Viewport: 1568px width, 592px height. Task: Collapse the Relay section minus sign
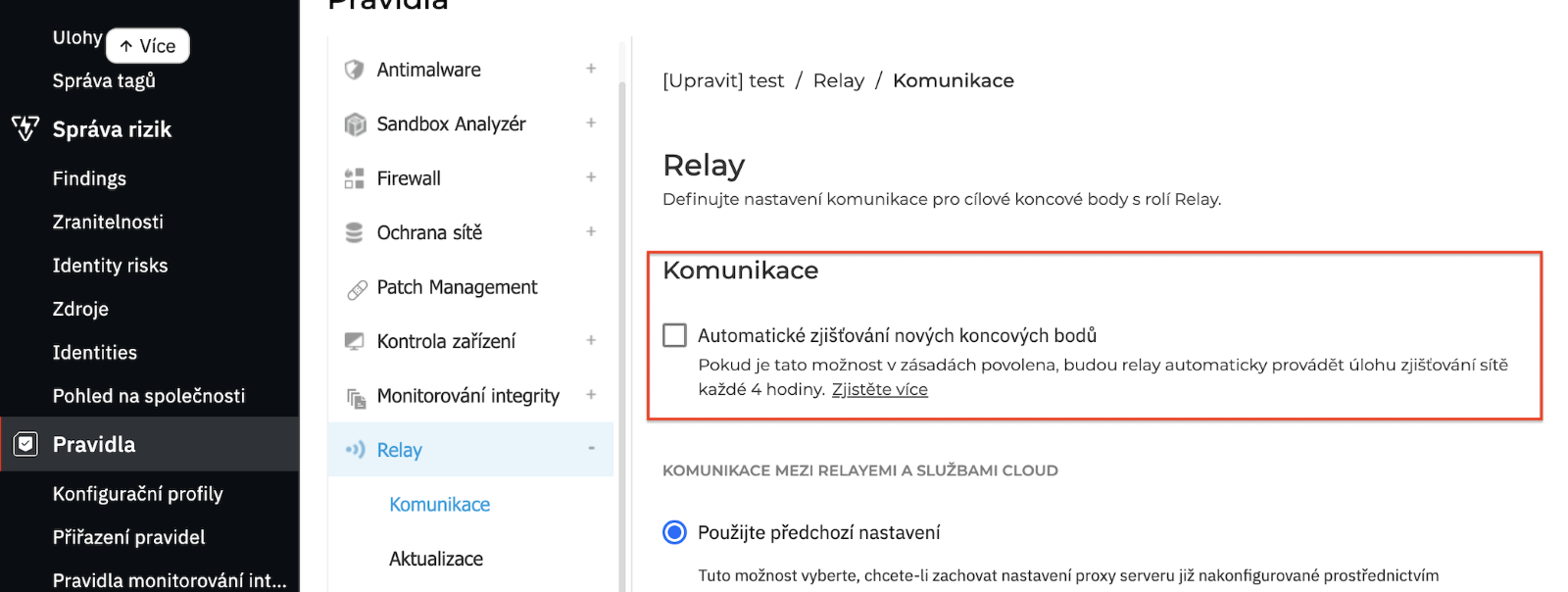pos(591,448)
